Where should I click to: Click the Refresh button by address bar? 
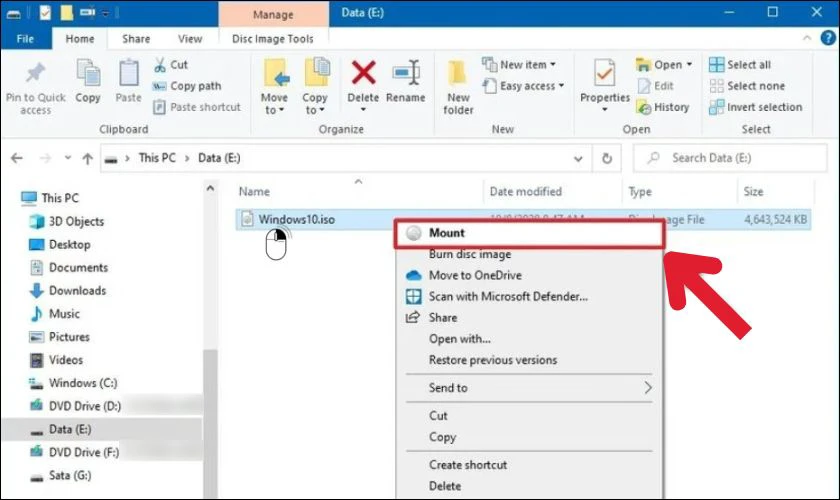[x=606, y=158]
